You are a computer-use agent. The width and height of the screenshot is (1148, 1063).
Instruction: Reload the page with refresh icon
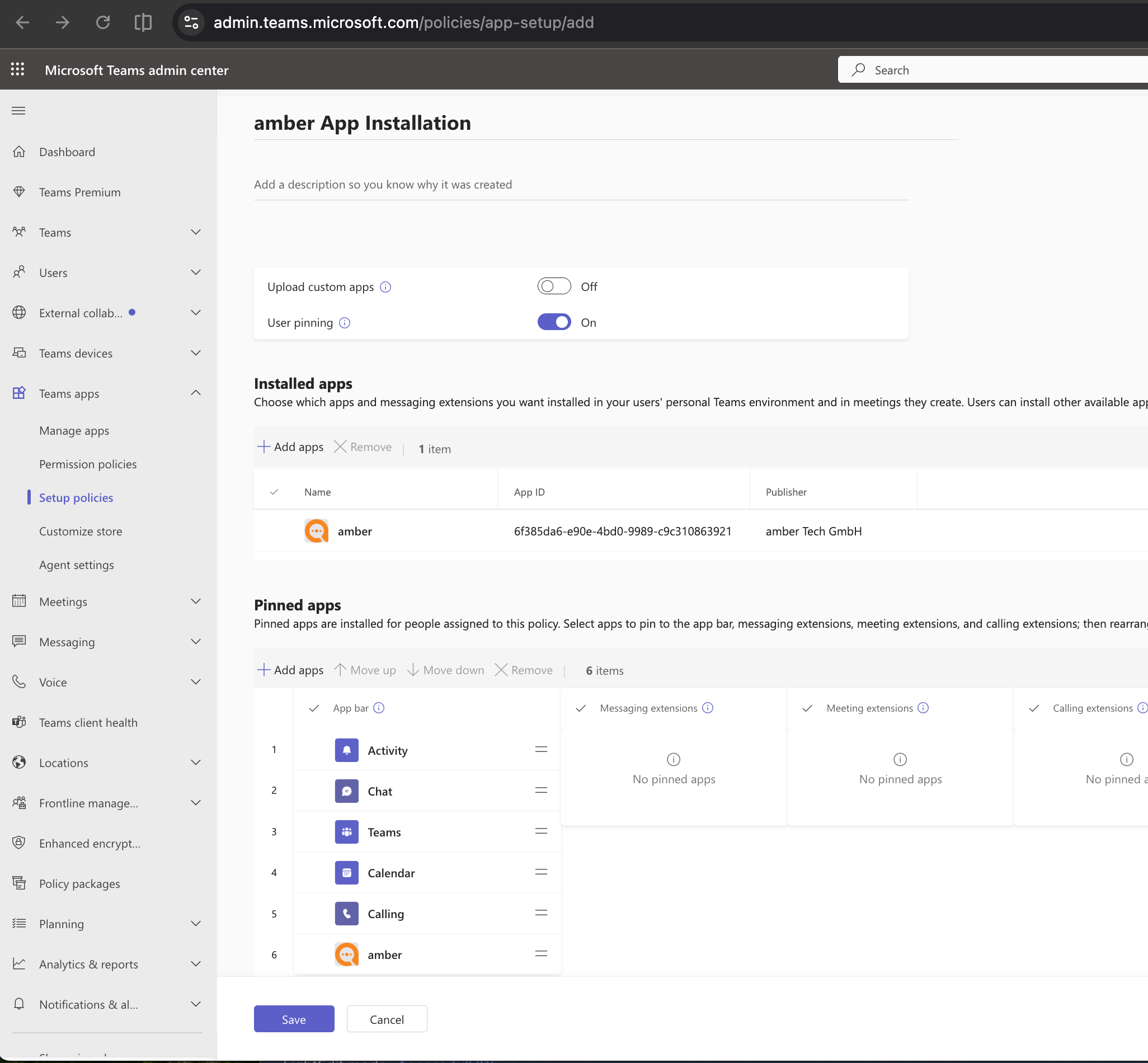(103, 22)
